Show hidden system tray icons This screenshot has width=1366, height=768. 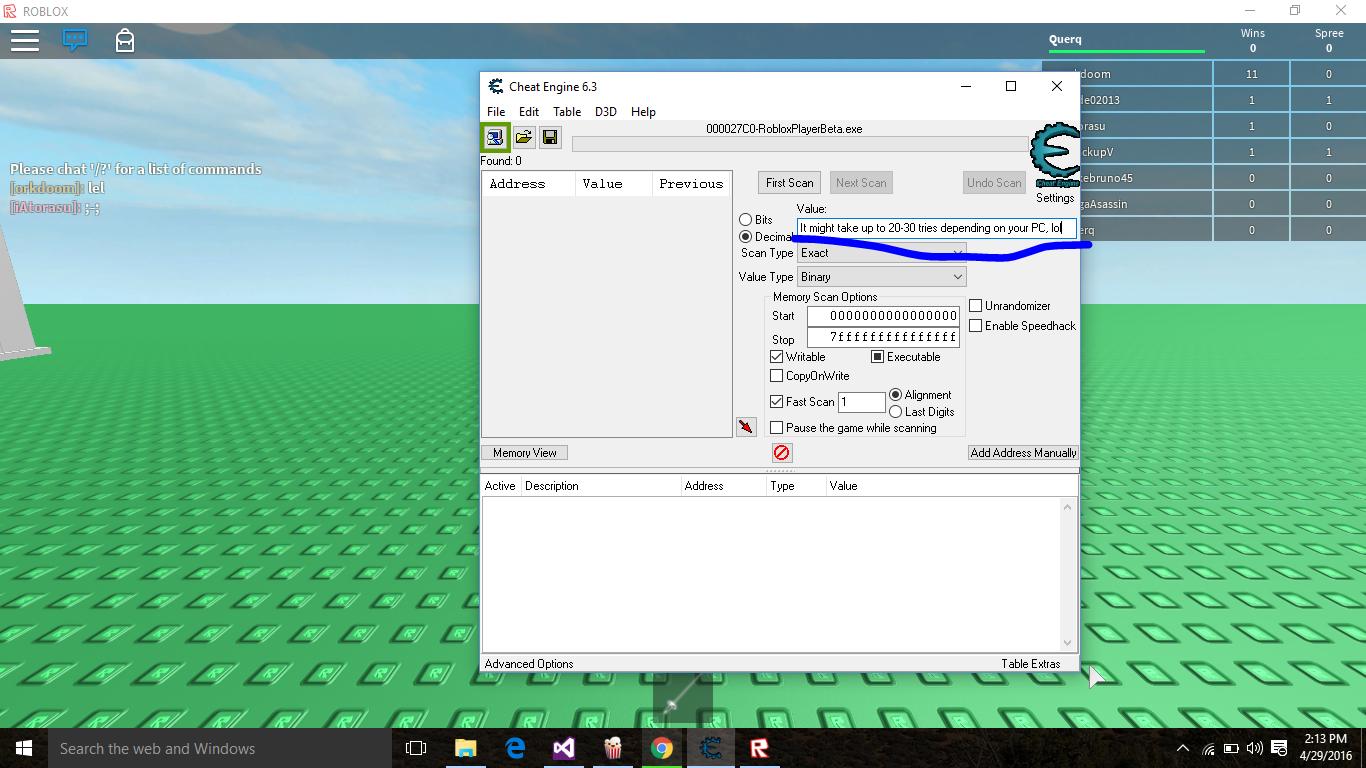(x=1183, y=748)
